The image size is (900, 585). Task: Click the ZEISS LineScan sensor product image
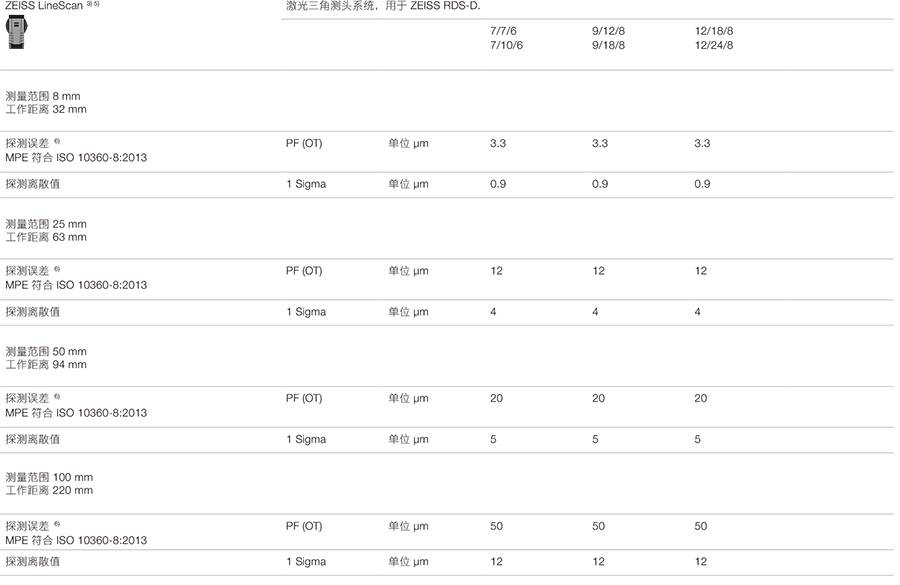pyautogui.click(x=17, y=32)
